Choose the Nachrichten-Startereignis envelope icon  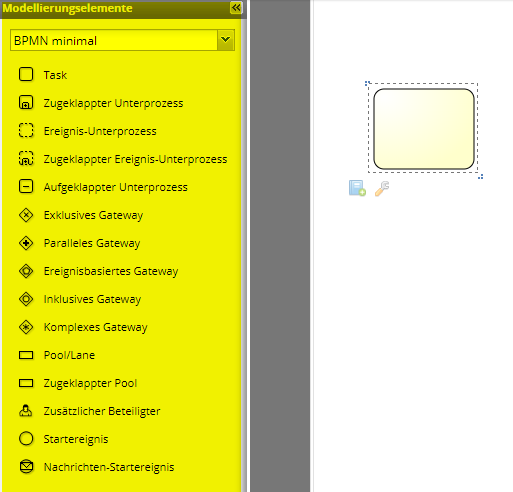[x=26, y=467]
